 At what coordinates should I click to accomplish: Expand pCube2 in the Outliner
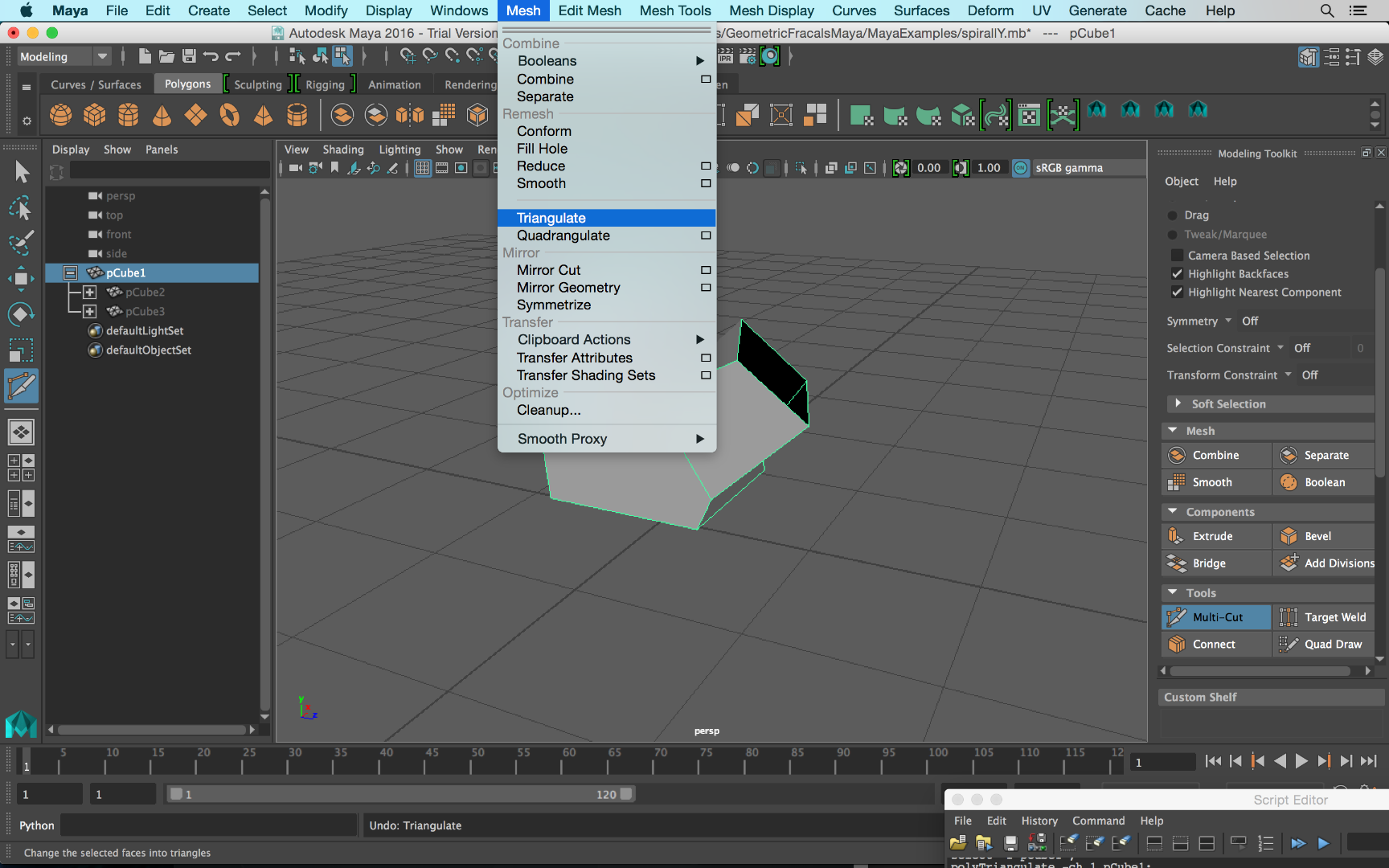point(90,293)
